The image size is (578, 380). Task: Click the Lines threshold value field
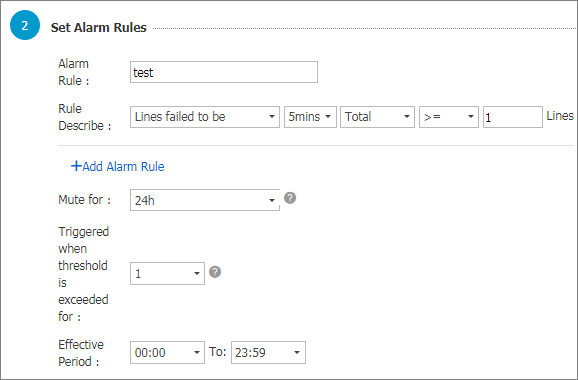click(x=512, y=117)
